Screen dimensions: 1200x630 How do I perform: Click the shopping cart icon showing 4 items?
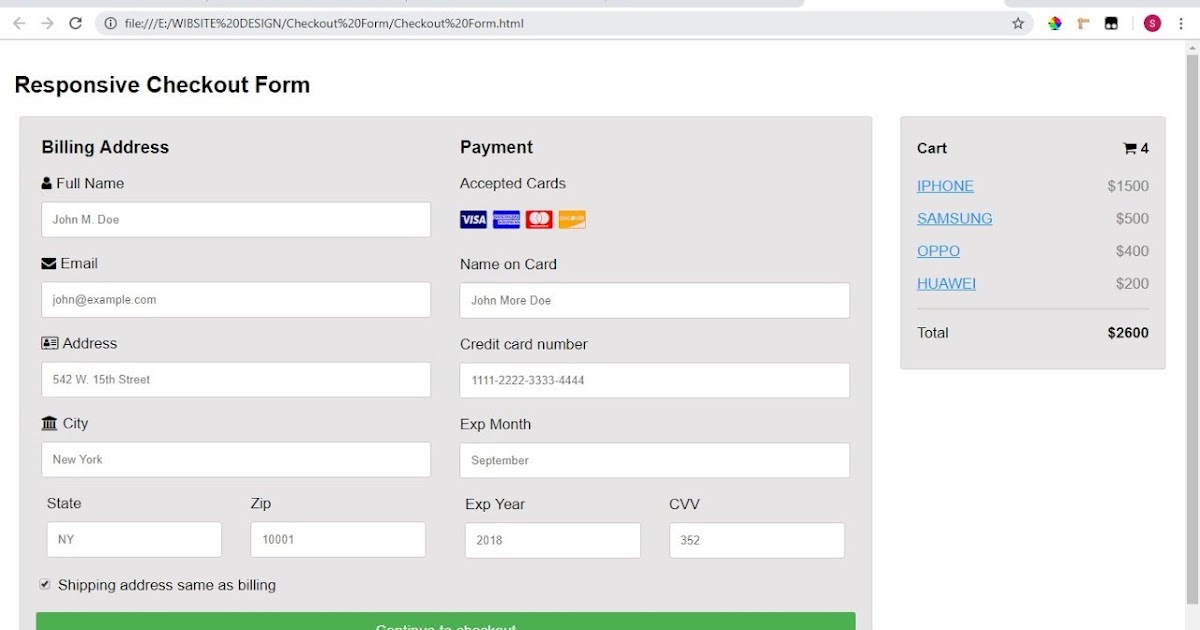(1131, 147)
